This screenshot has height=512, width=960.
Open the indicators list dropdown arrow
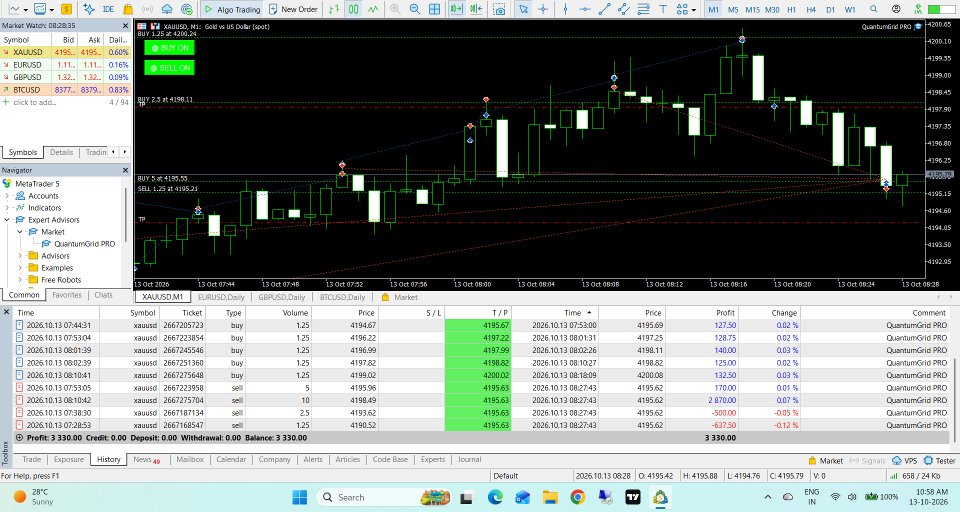tap(51, 10)
